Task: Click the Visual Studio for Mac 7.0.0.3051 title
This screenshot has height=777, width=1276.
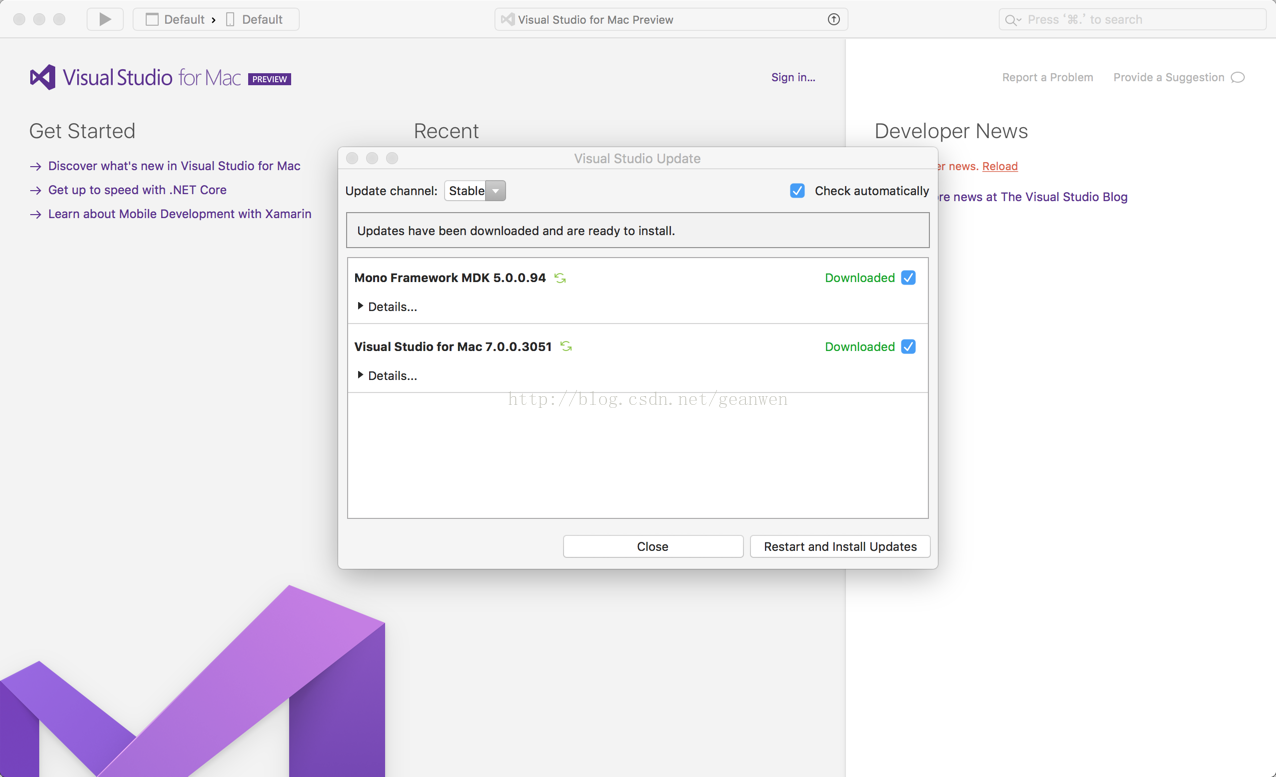Action: (x=453, y=347)
